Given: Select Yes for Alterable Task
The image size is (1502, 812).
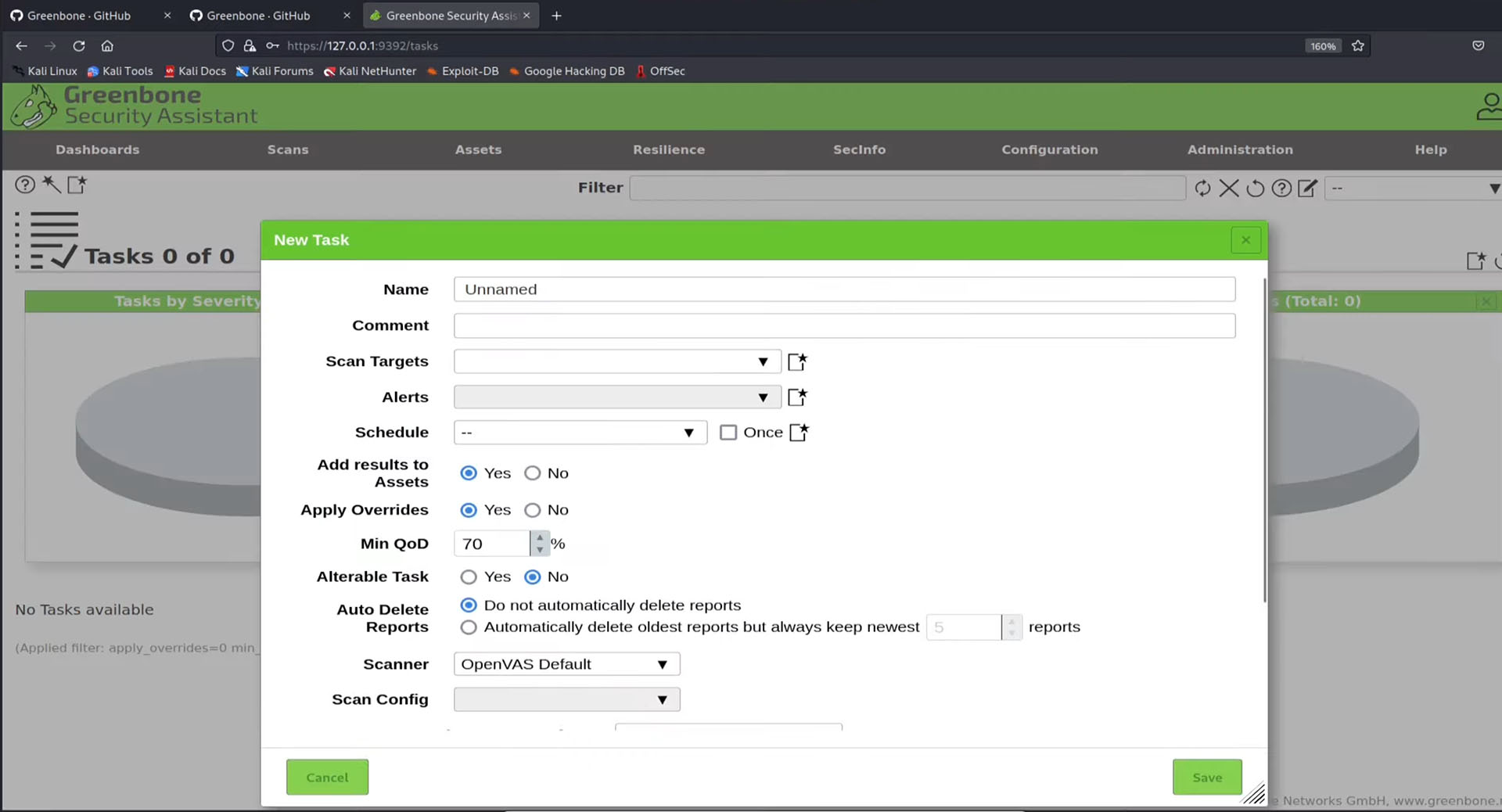Looking at the screenshot, I should (x=469, y=577).
